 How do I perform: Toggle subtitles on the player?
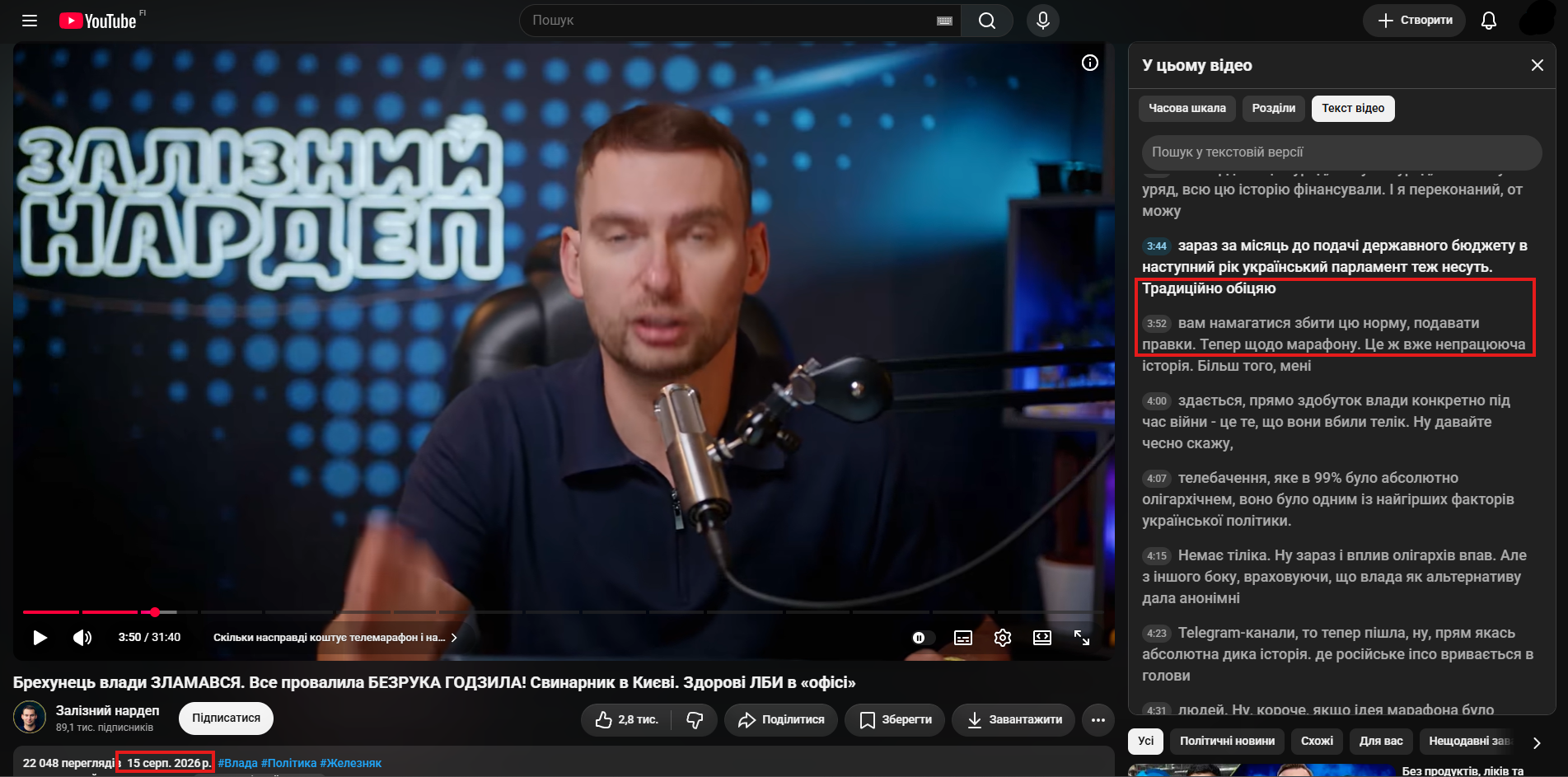963,638
